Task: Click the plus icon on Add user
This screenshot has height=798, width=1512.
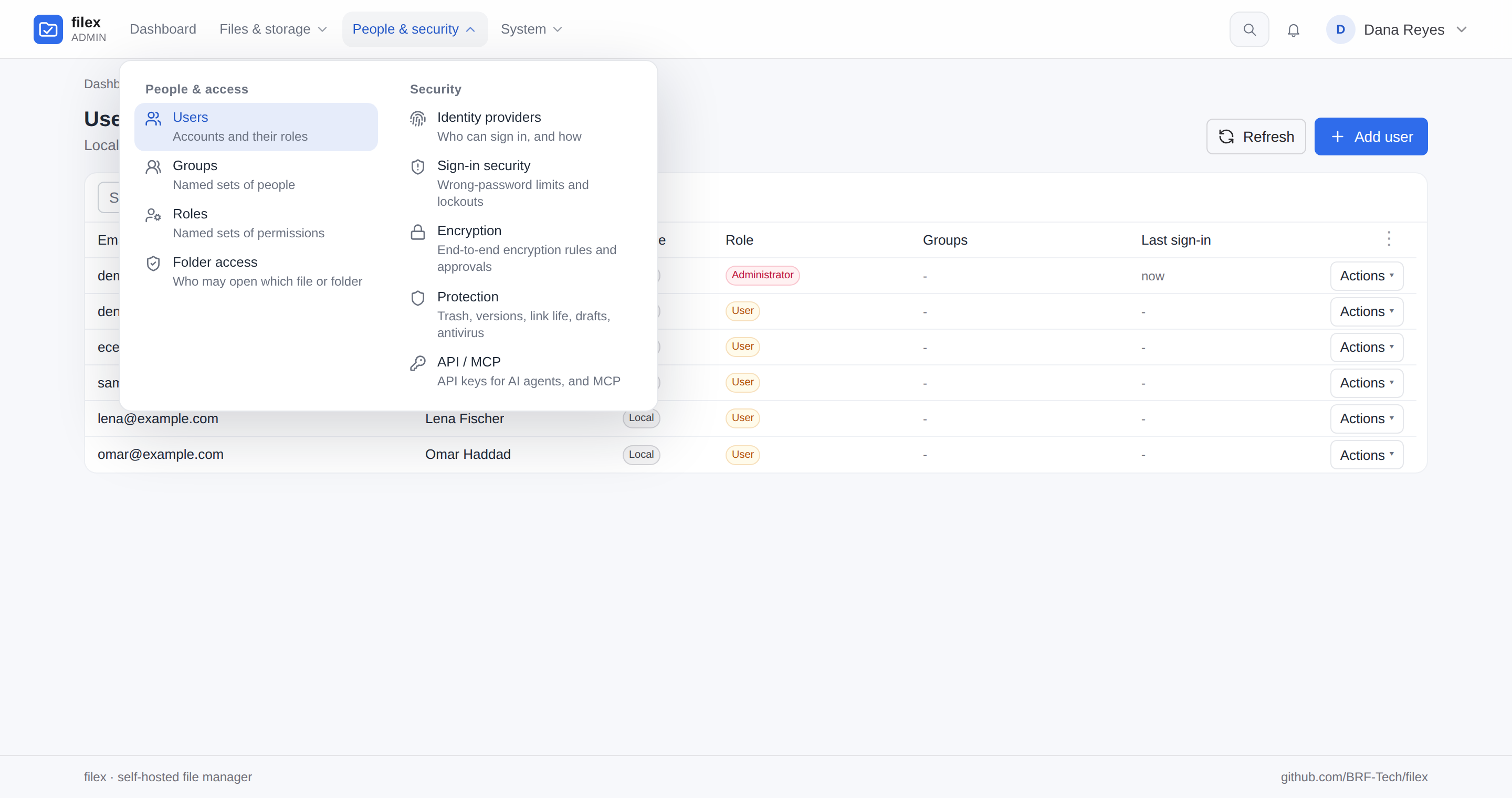Action: (1337, 136)
